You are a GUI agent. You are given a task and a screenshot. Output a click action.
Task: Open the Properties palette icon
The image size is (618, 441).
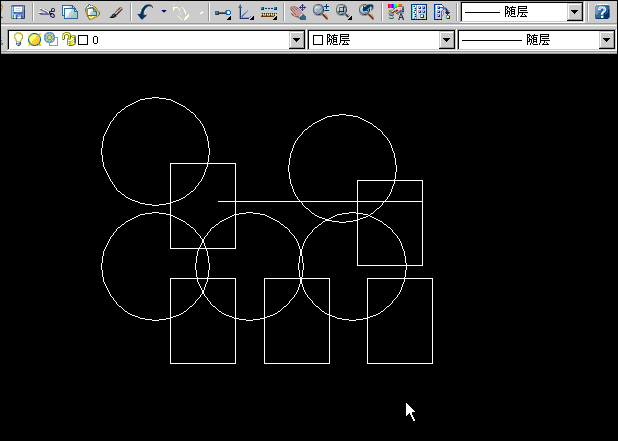[396, 12]
